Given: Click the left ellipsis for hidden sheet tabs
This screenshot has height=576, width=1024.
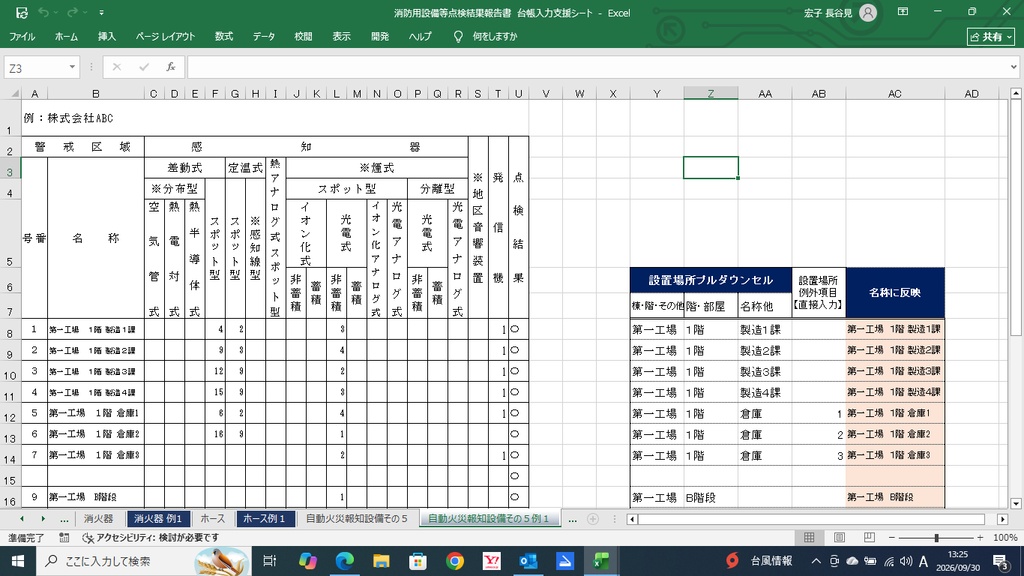Looking at the screenshot, I should 64,519.
